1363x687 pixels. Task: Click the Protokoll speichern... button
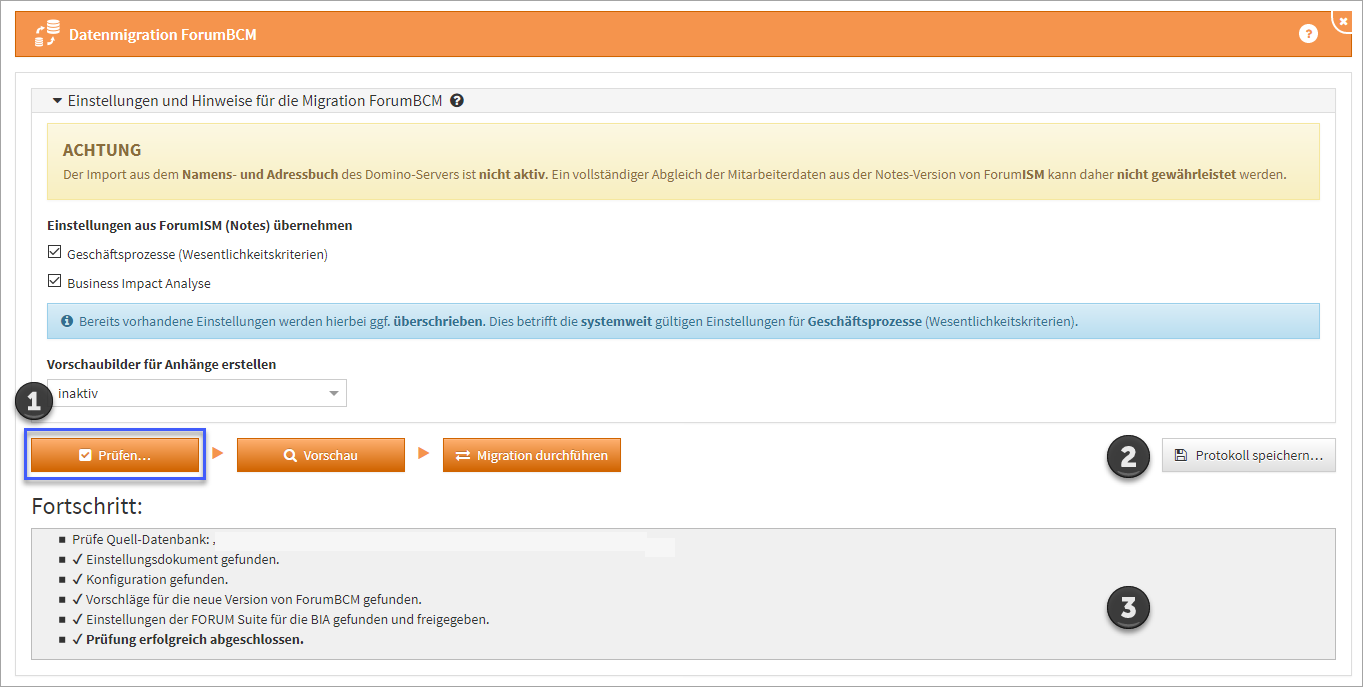(1248, 455)
